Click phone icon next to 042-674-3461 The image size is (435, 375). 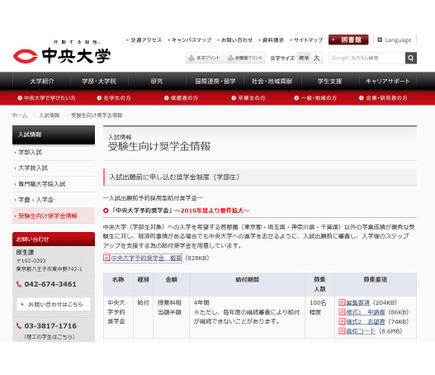click(19, 284)
